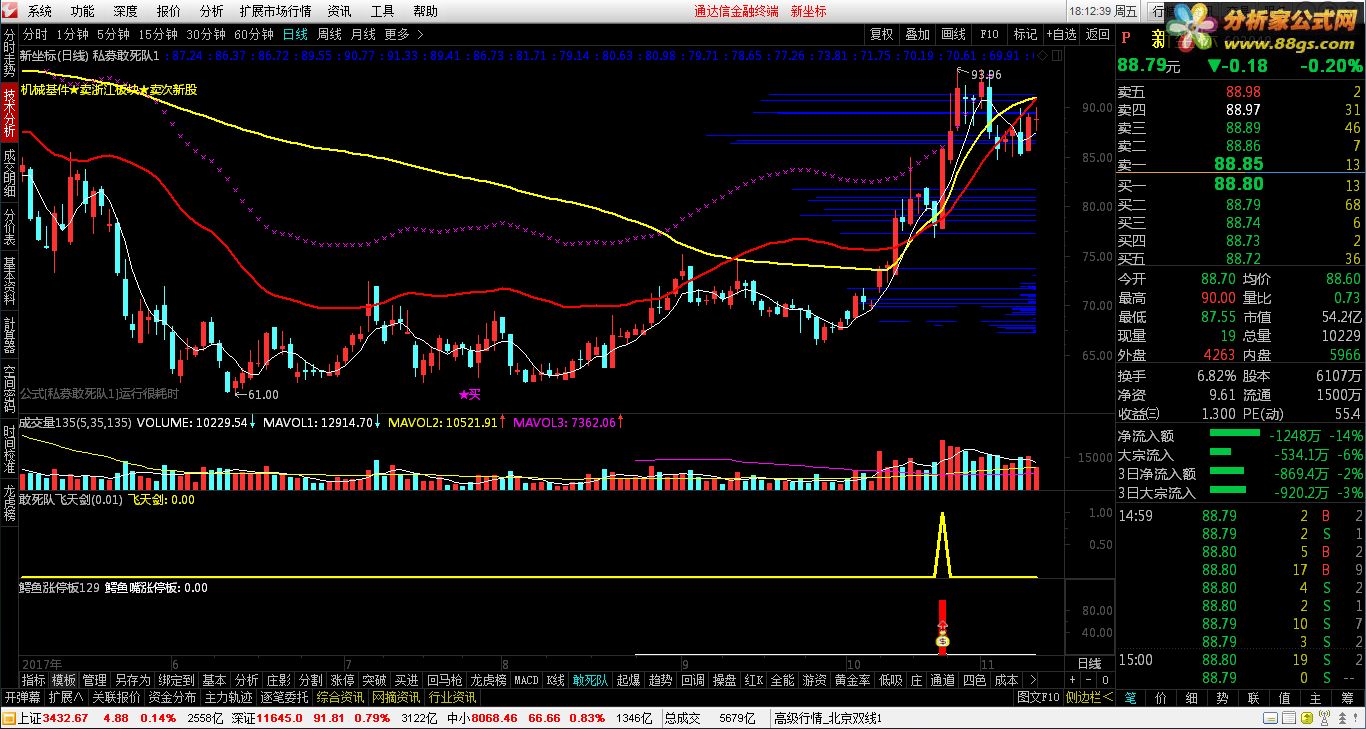Expand the 扩展∧ panel
The height and width of the screenshot is (729, 1366).
[x=67, y=697]
